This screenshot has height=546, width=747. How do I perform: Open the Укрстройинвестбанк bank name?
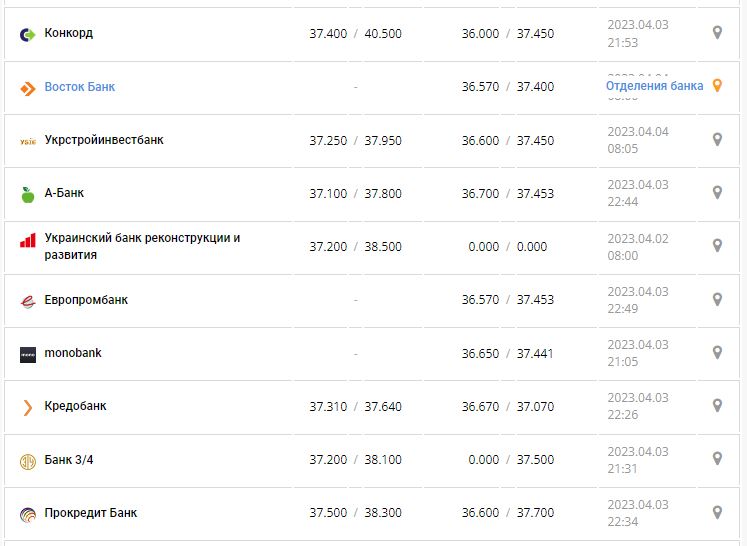[x=104, y=140]
